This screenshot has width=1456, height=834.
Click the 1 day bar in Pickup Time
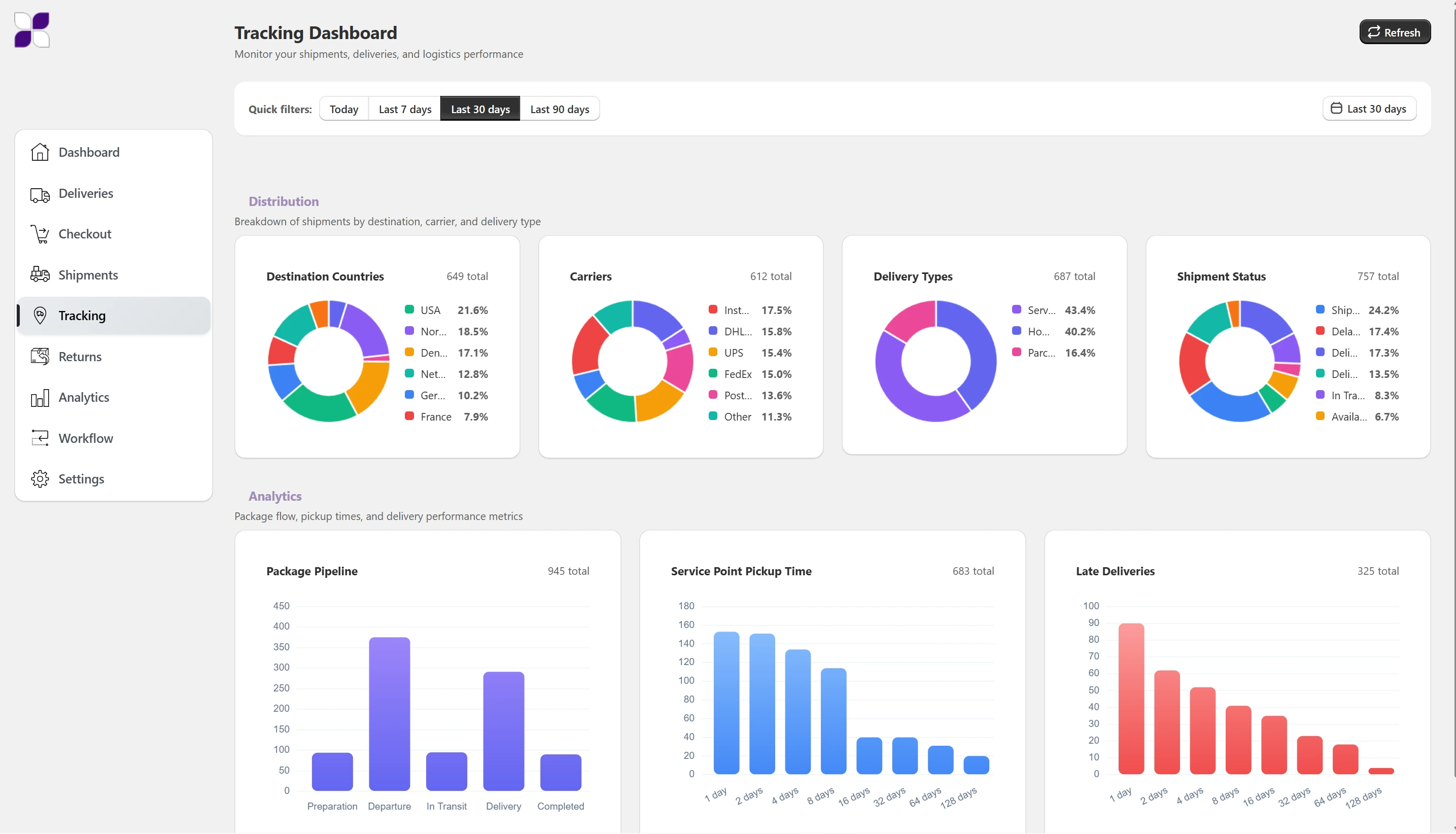(x=726, y=703)
